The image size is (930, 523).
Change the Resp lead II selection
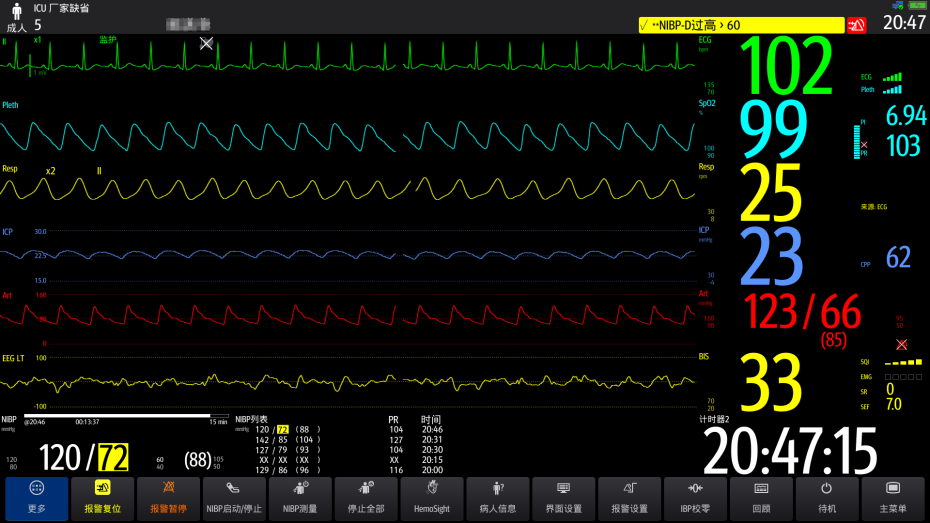coord(99,171)
